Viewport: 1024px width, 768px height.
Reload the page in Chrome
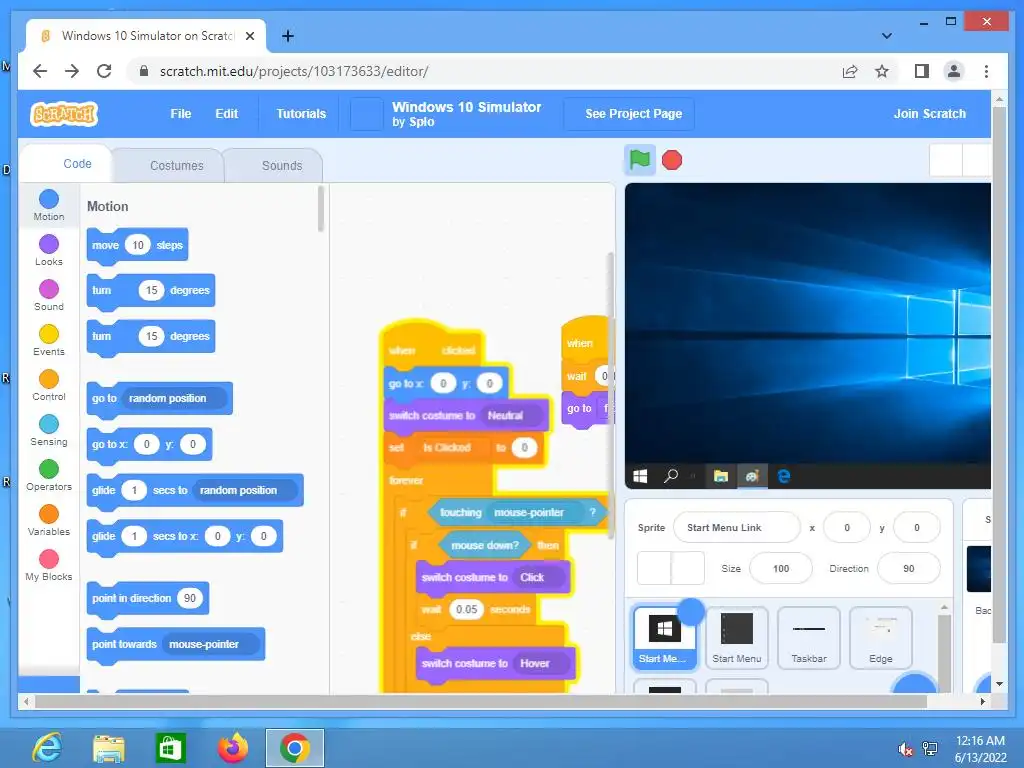[104, 71]
